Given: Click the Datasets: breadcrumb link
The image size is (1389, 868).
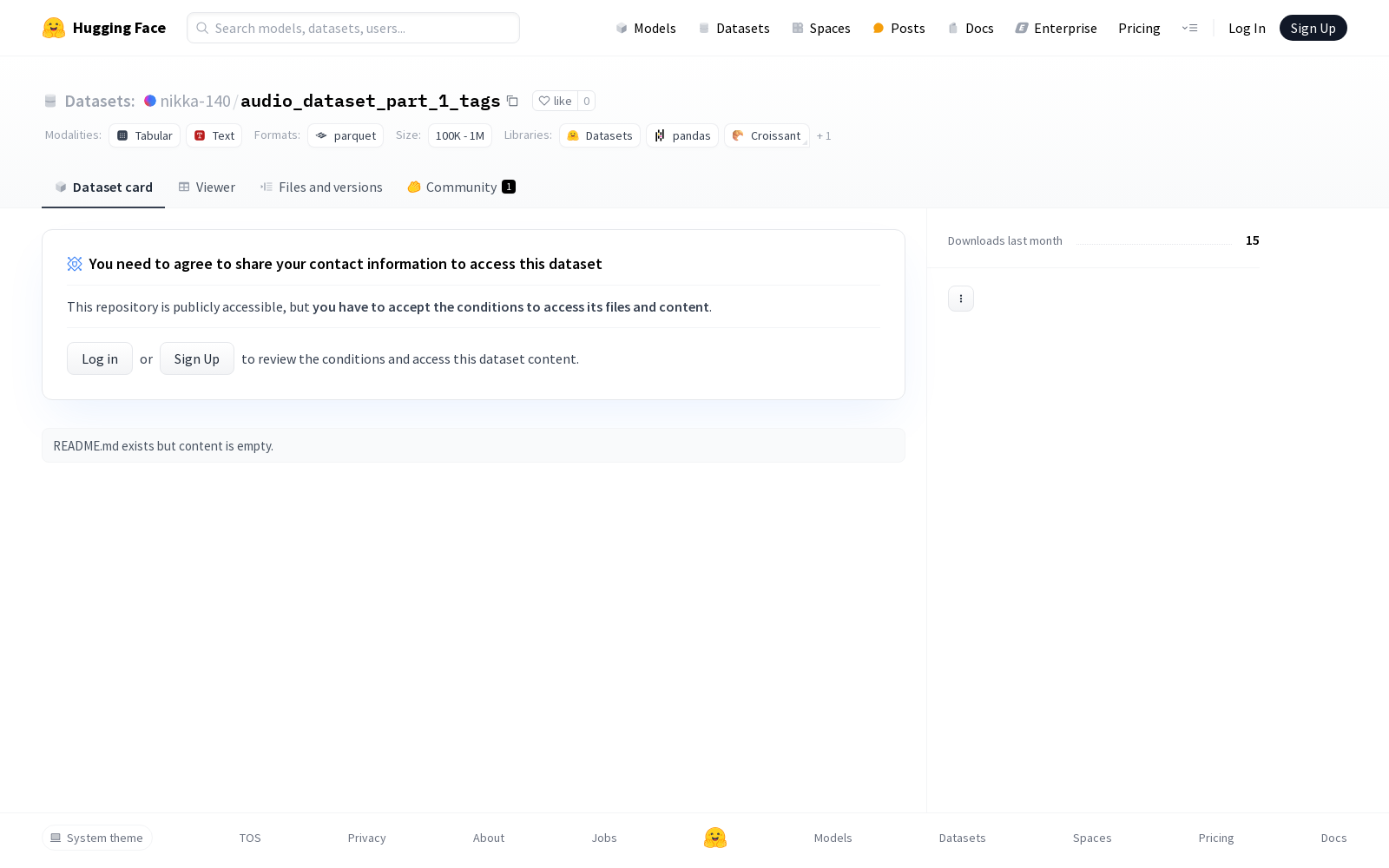Looking at the screenshot, I should click(x=100, y=101).
